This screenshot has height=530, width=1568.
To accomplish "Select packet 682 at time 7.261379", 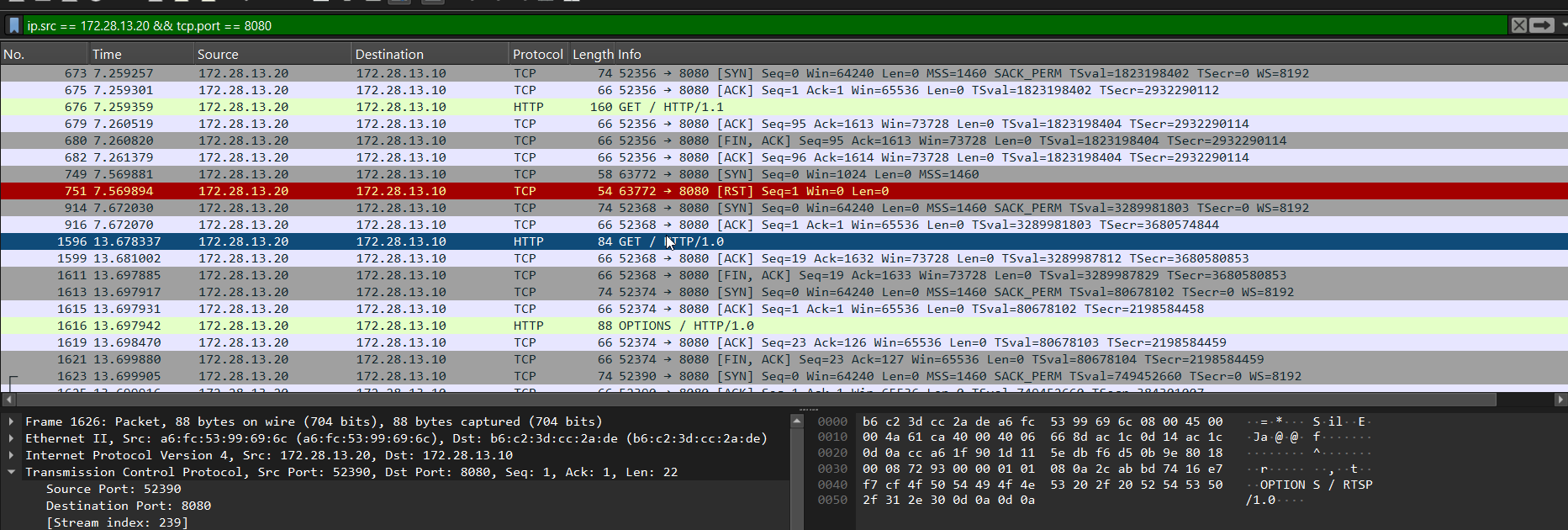I will pos(784,157).
